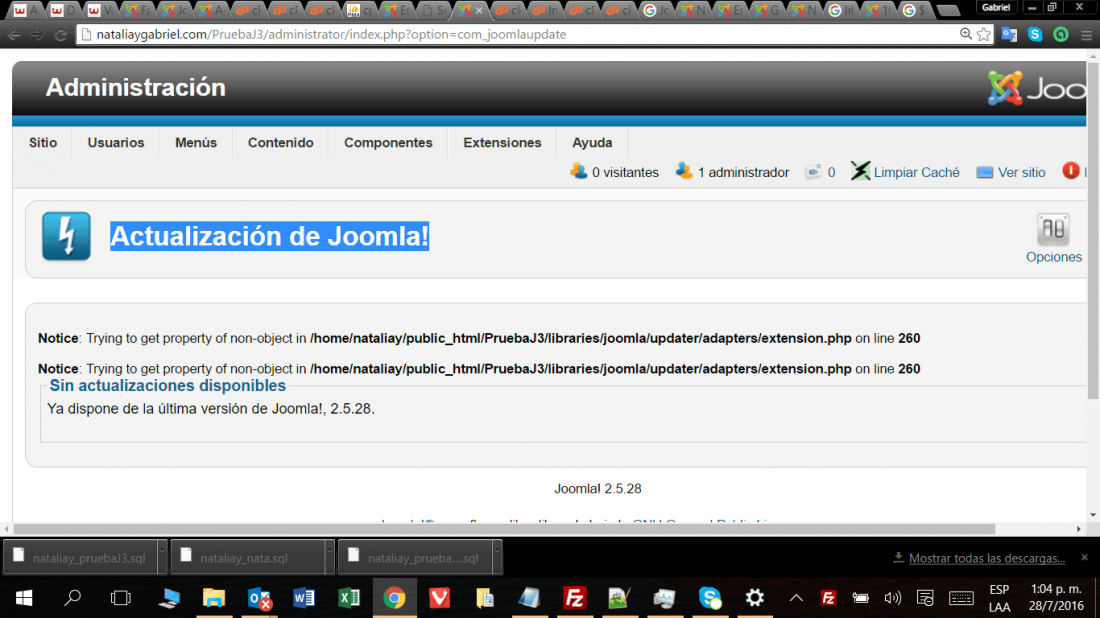Click the vertical page scrollbar
Viewport: 1100px width, 618px height.
click(1093, 231)
